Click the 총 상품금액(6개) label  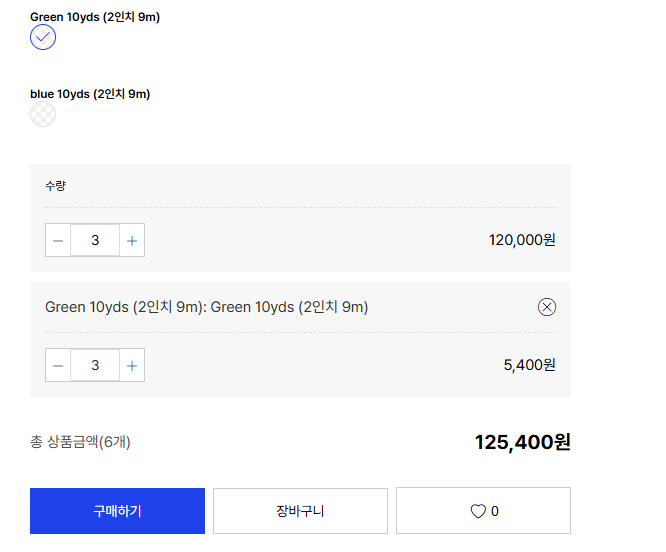[80, 442]
